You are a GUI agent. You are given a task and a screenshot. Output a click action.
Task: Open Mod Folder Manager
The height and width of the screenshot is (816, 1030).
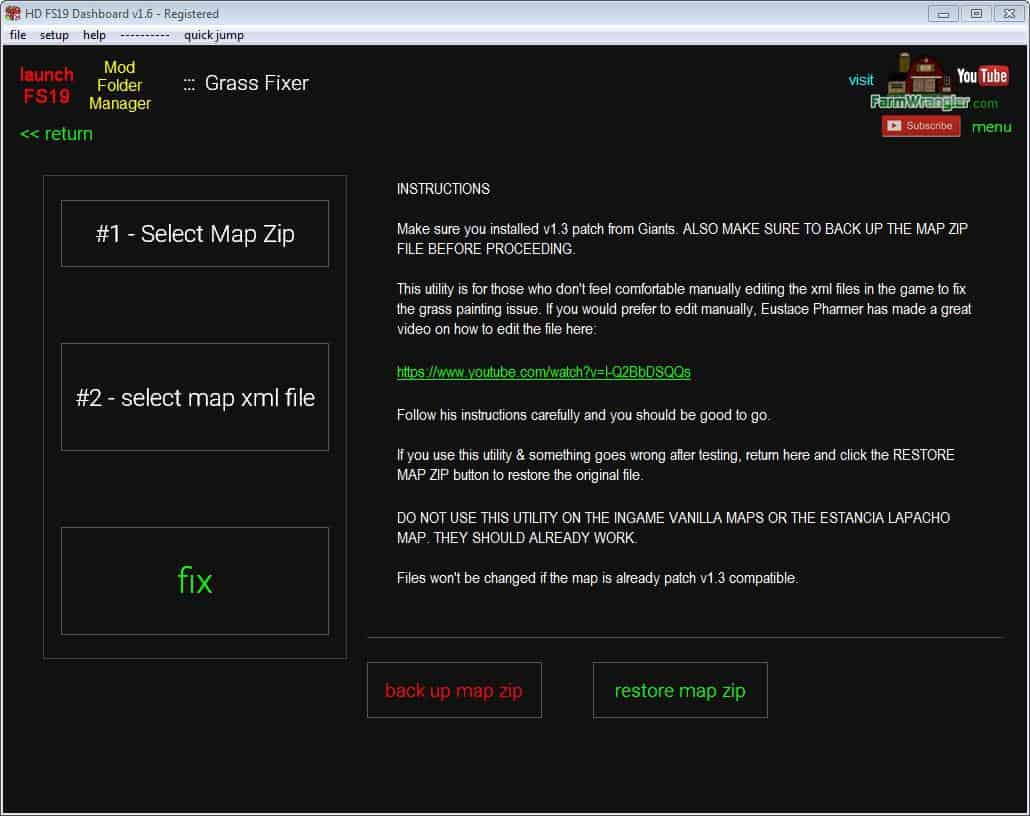pyautogui.click(x=120, y=85)
